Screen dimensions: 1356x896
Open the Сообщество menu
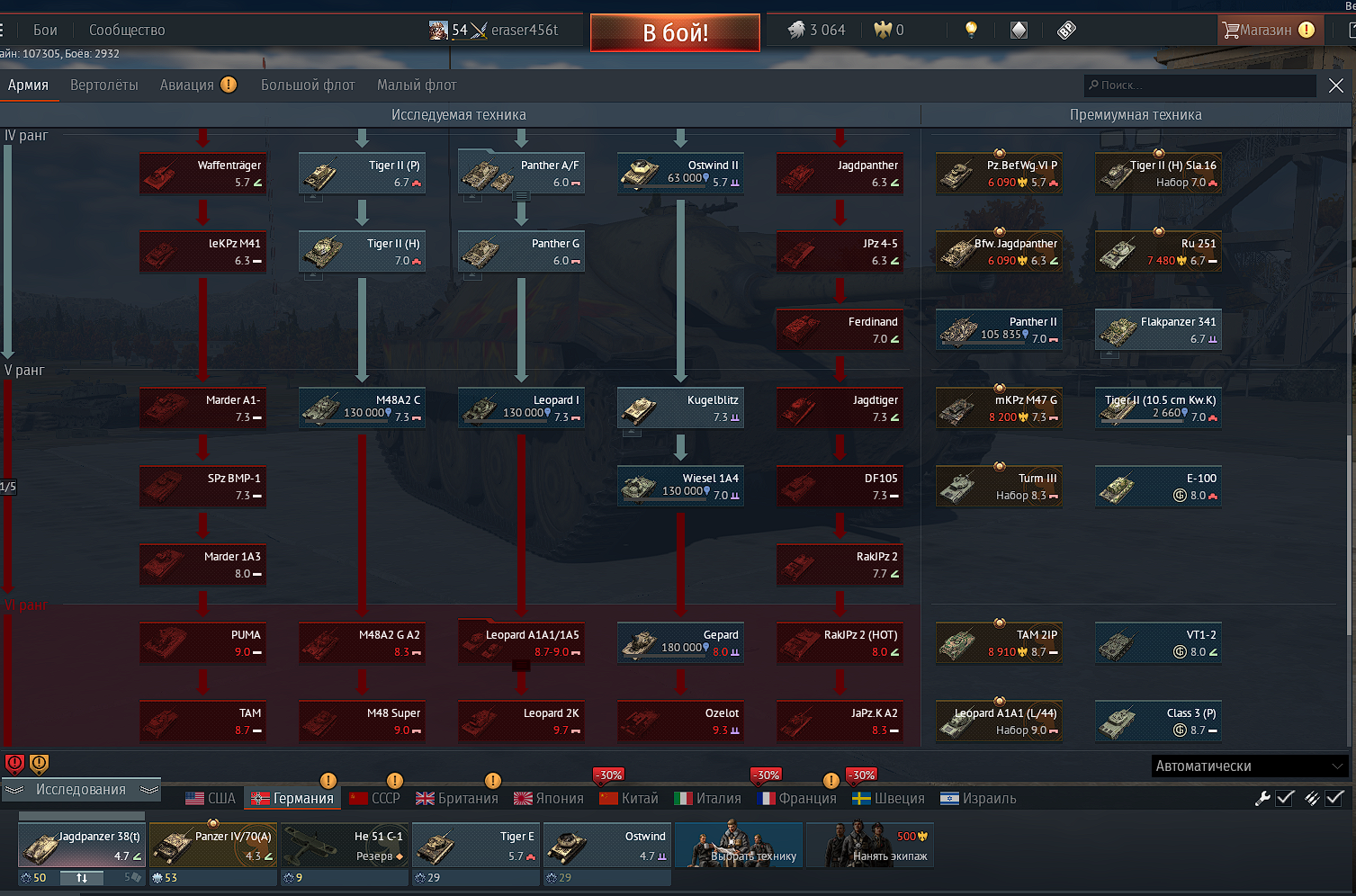pyautogui.click(x=127, y=30)
